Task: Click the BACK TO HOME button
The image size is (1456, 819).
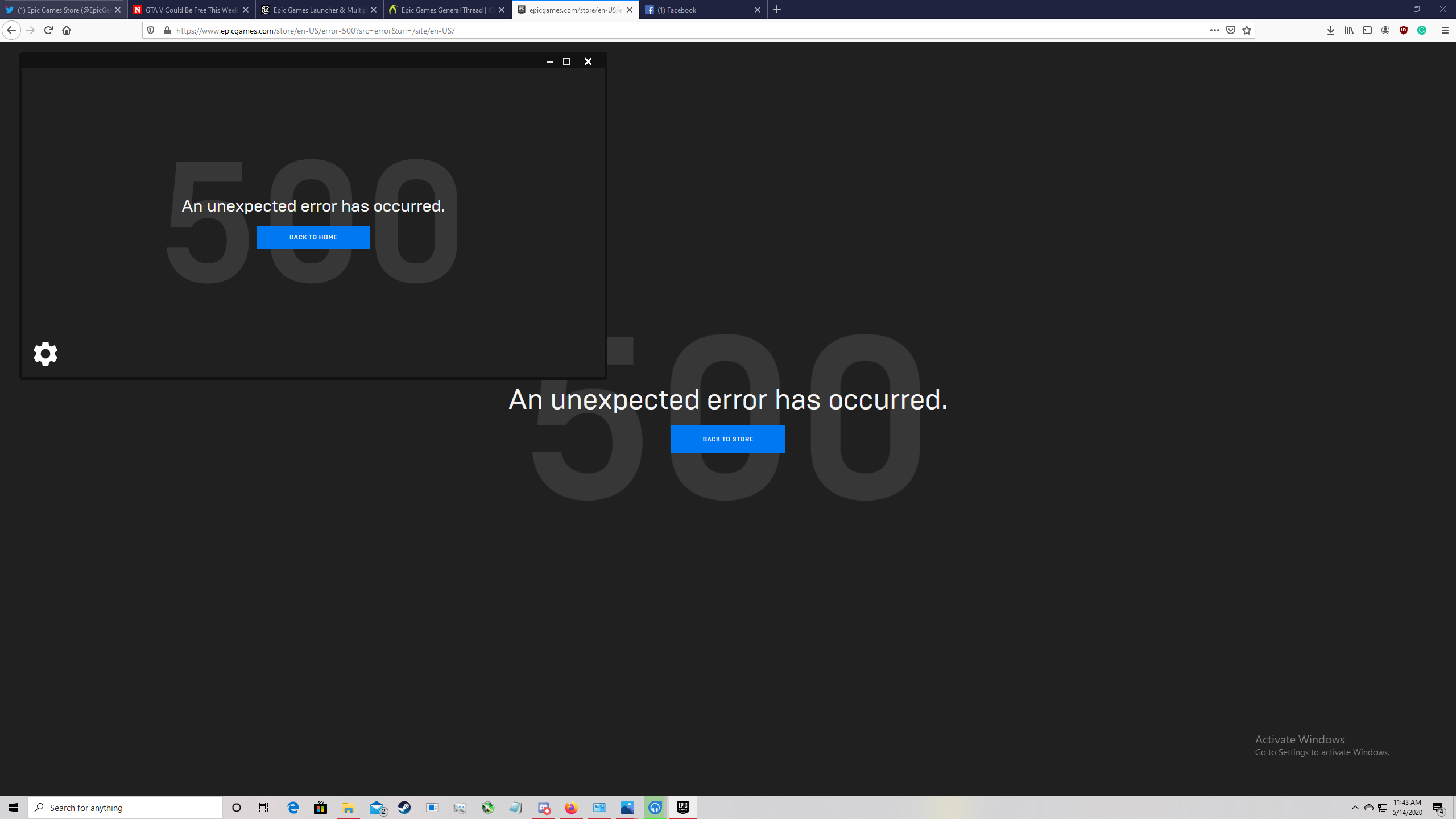Action: 313,237
